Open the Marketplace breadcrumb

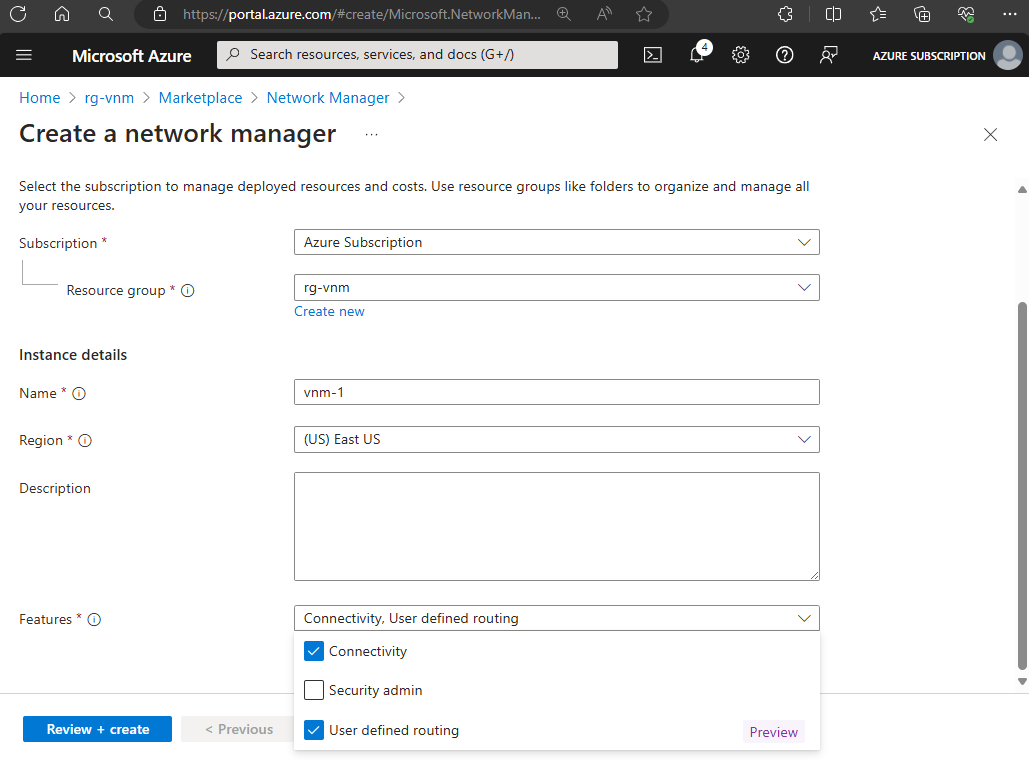coord(200,97)
